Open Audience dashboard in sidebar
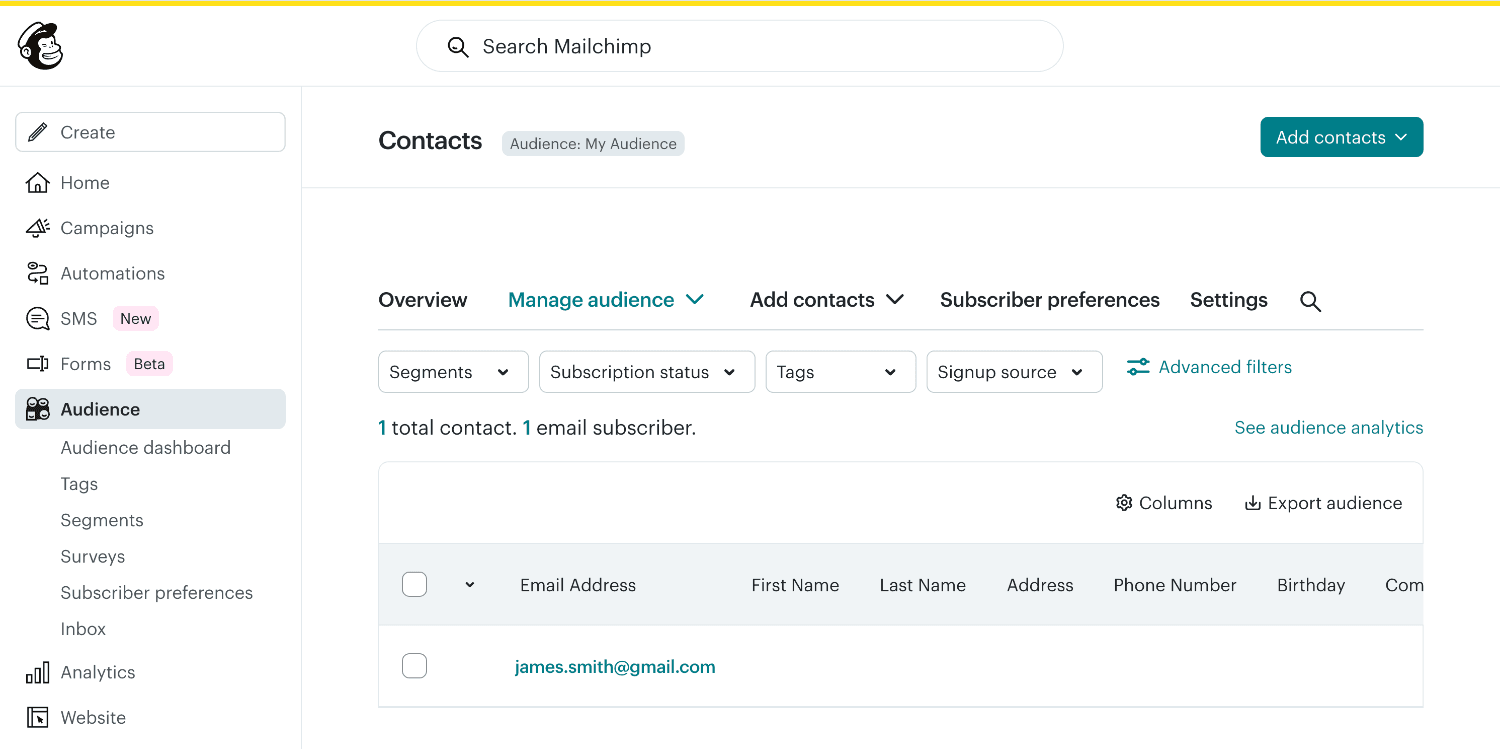The width and height of the screenshot is (1500, 749). click(x=146, y=448)
